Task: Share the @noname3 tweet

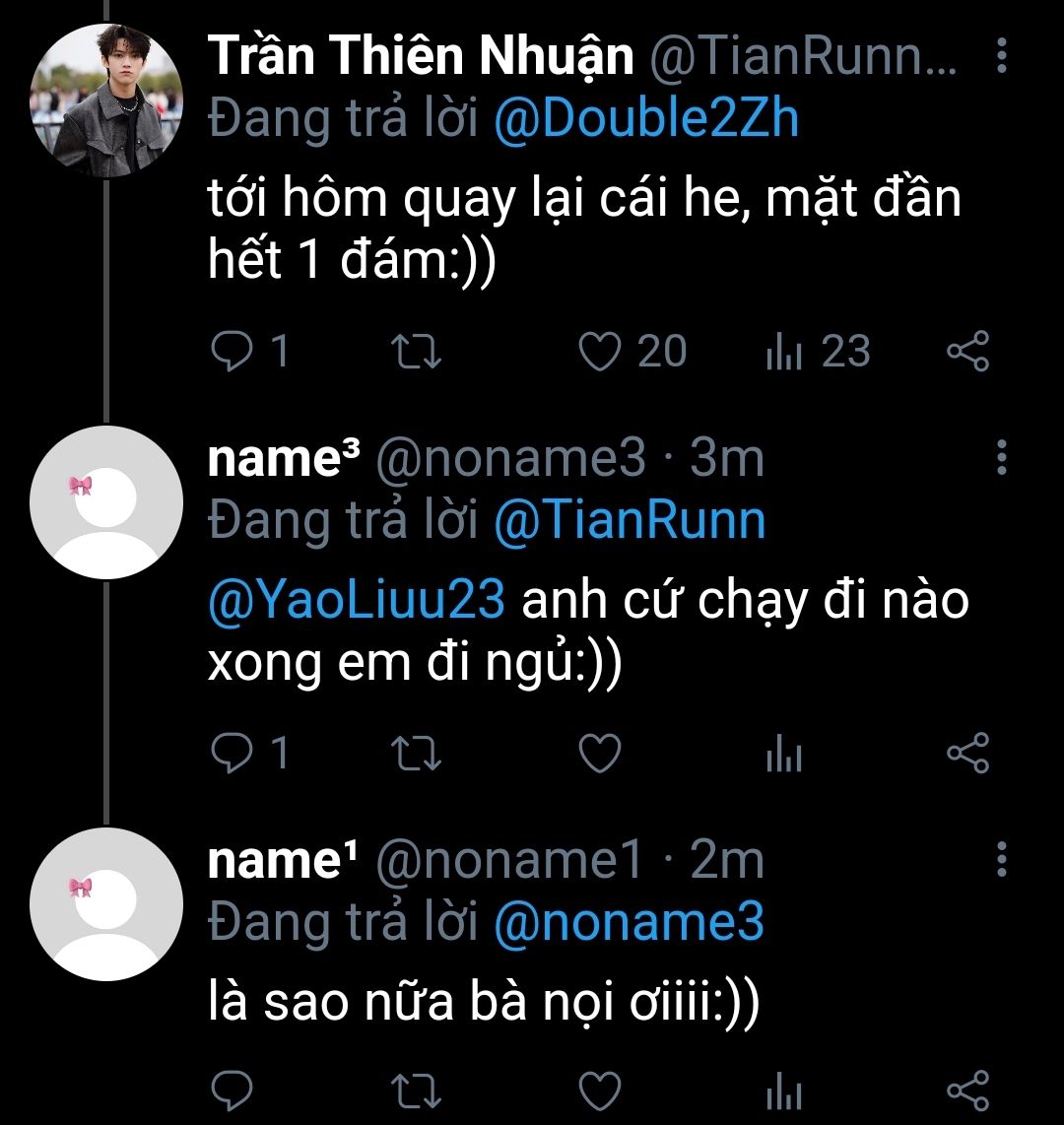Action: tap(967, 754)
